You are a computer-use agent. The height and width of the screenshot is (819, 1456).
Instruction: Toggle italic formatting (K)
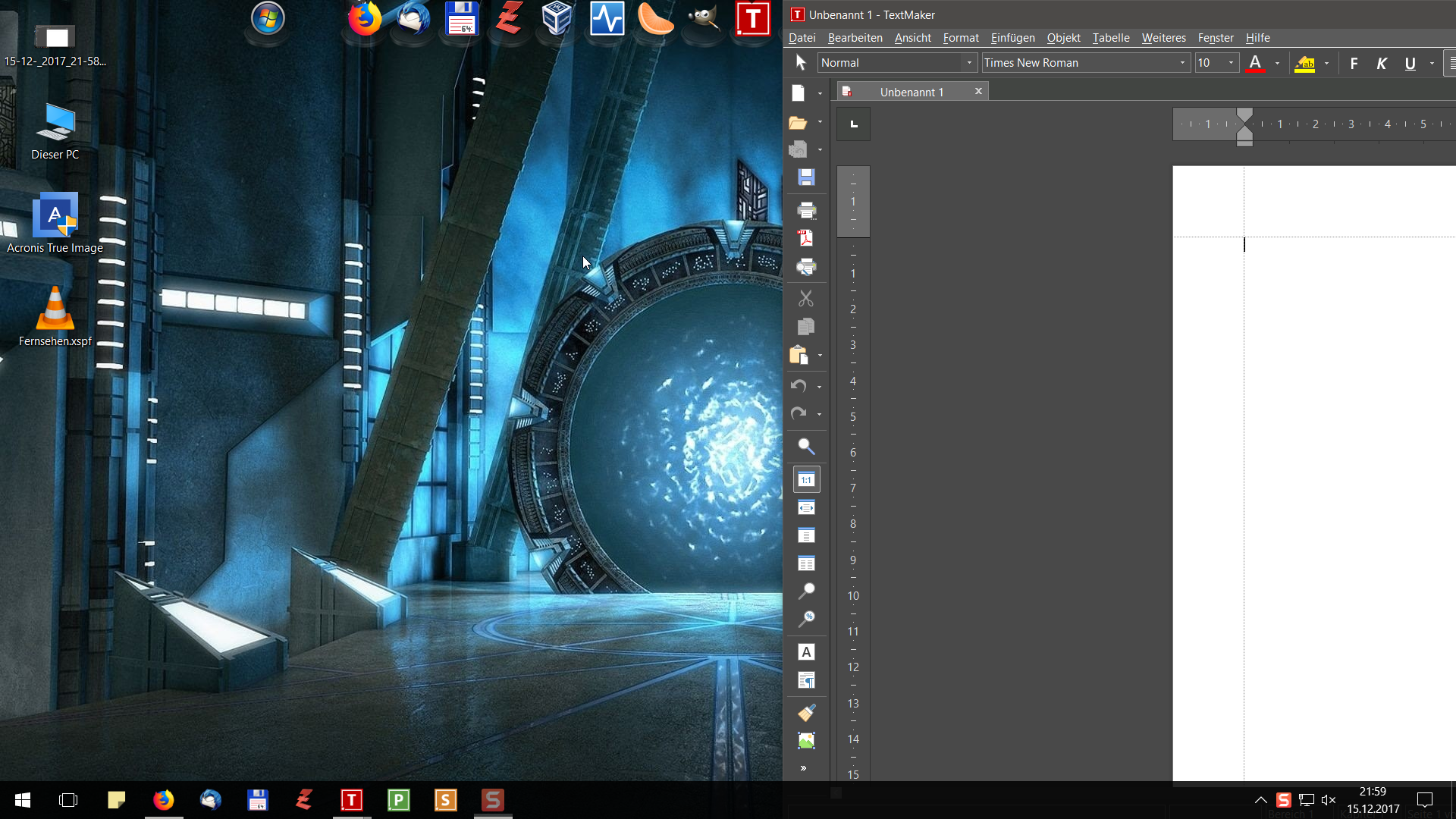(1382, 64)
